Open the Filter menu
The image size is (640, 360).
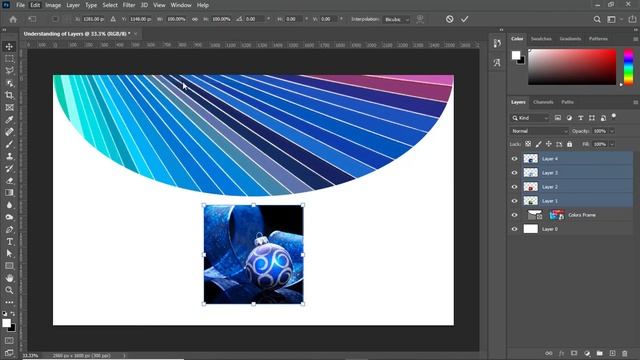click(x=129, y=5)
